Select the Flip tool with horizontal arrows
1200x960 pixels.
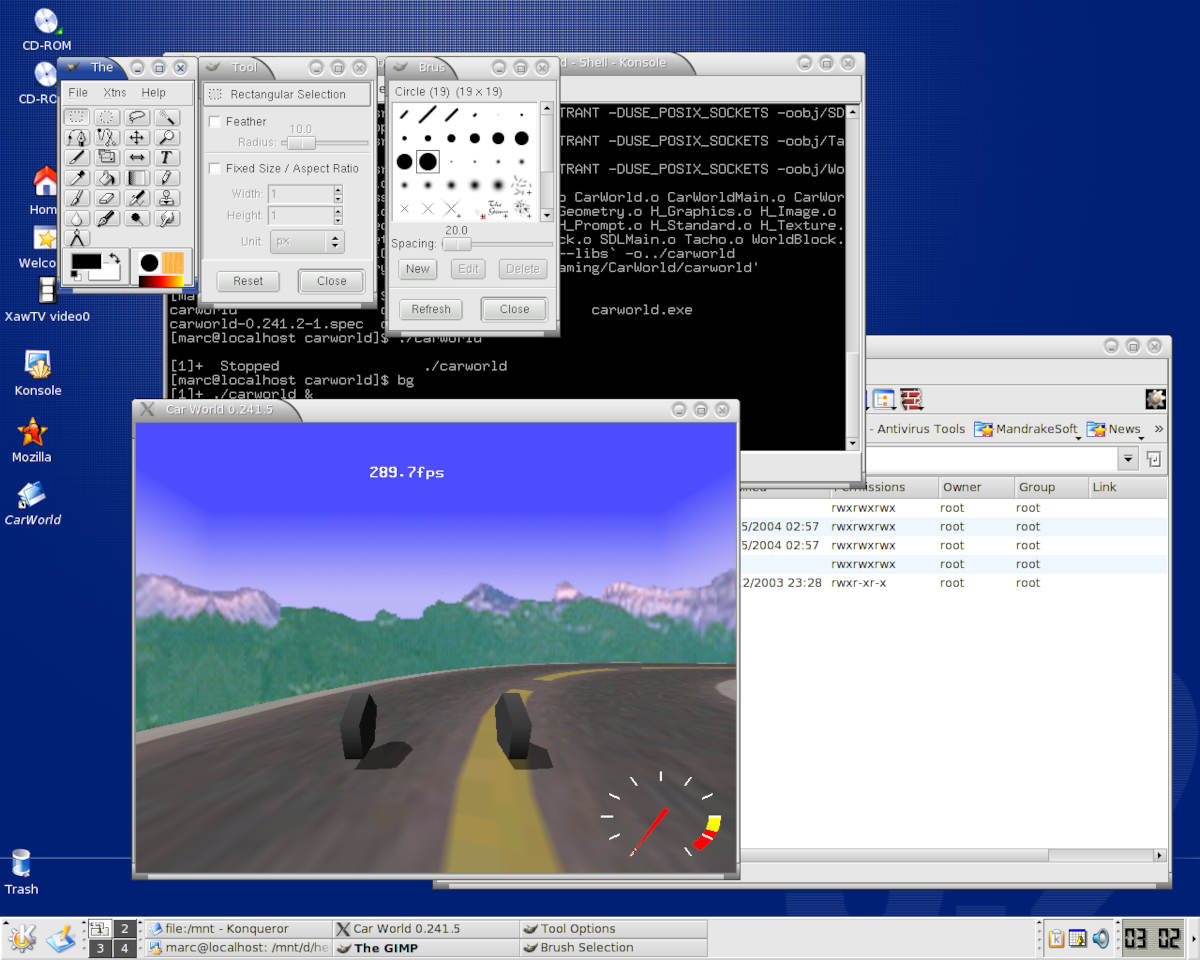[x=137, y=157]
